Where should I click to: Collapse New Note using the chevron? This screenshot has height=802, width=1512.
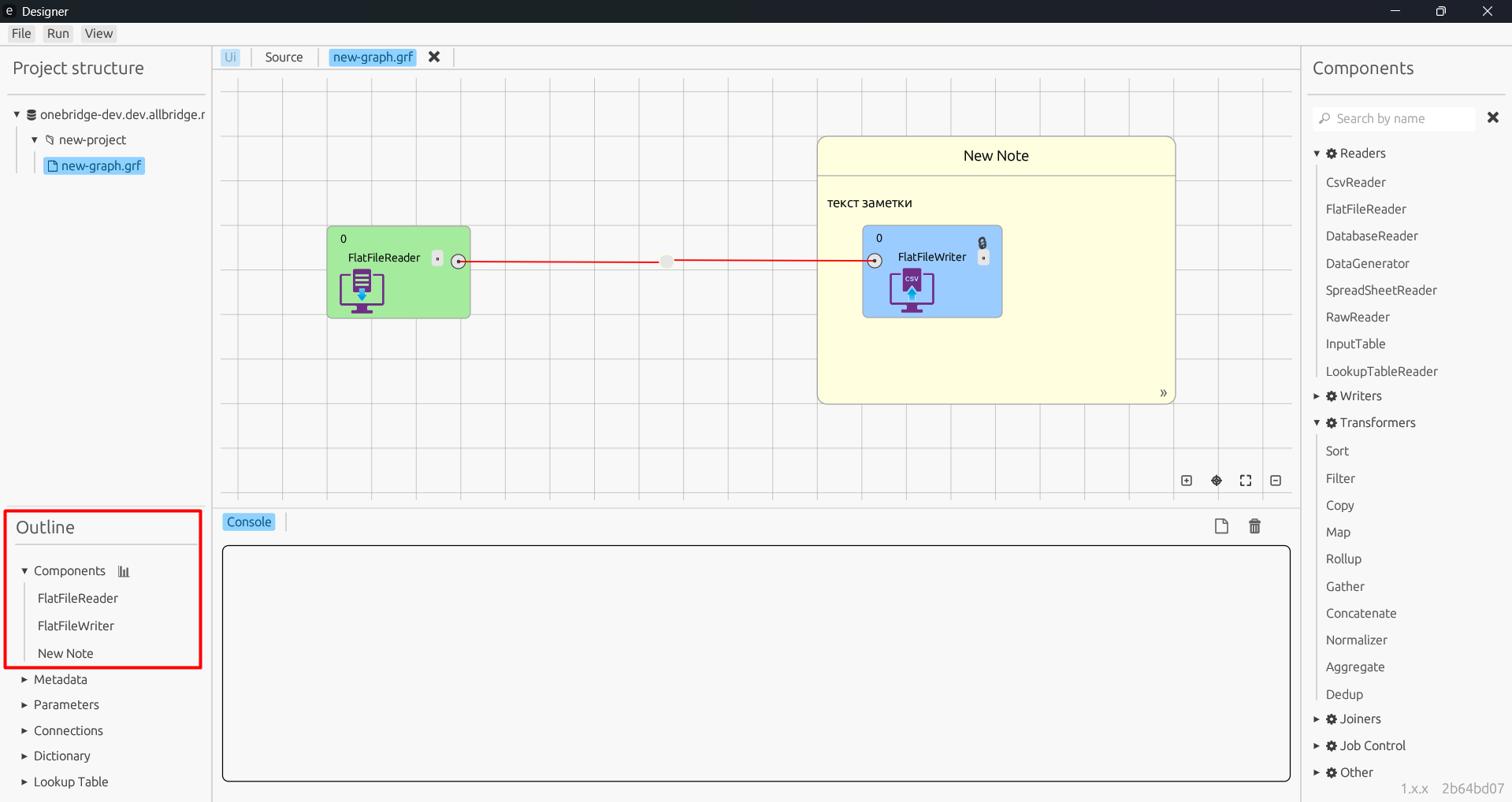coord(1163,393)
